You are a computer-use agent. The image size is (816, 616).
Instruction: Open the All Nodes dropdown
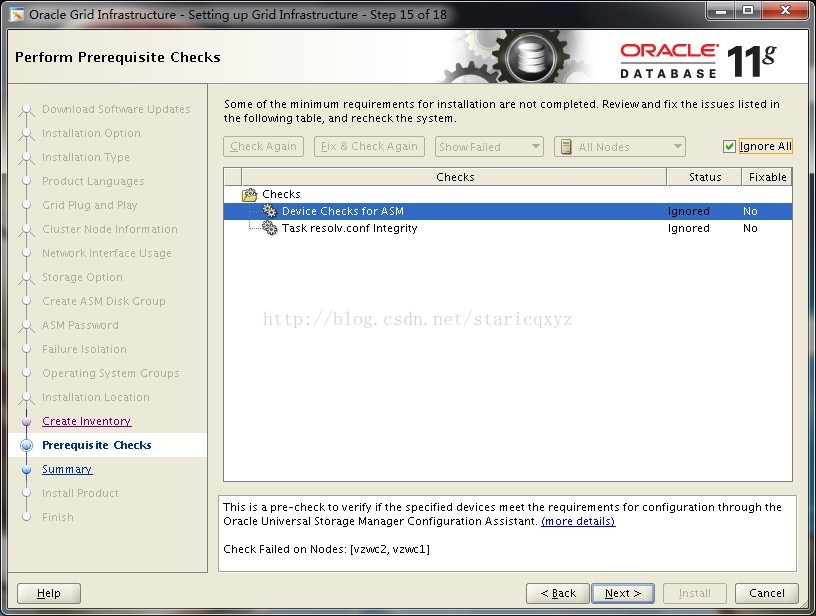(x=620, y=147)
